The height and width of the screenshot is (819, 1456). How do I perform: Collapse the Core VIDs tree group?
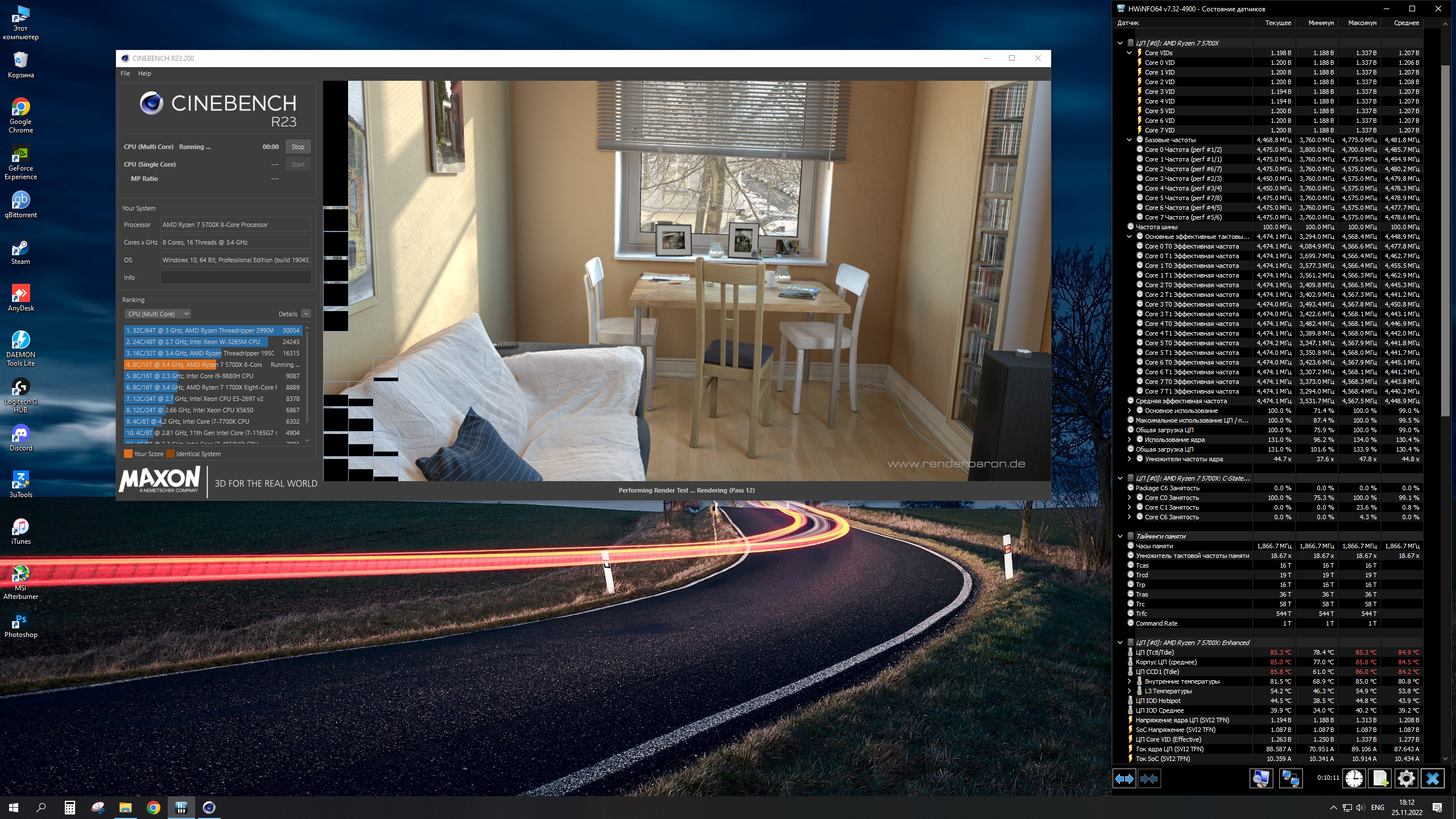tap(1130, 53)
